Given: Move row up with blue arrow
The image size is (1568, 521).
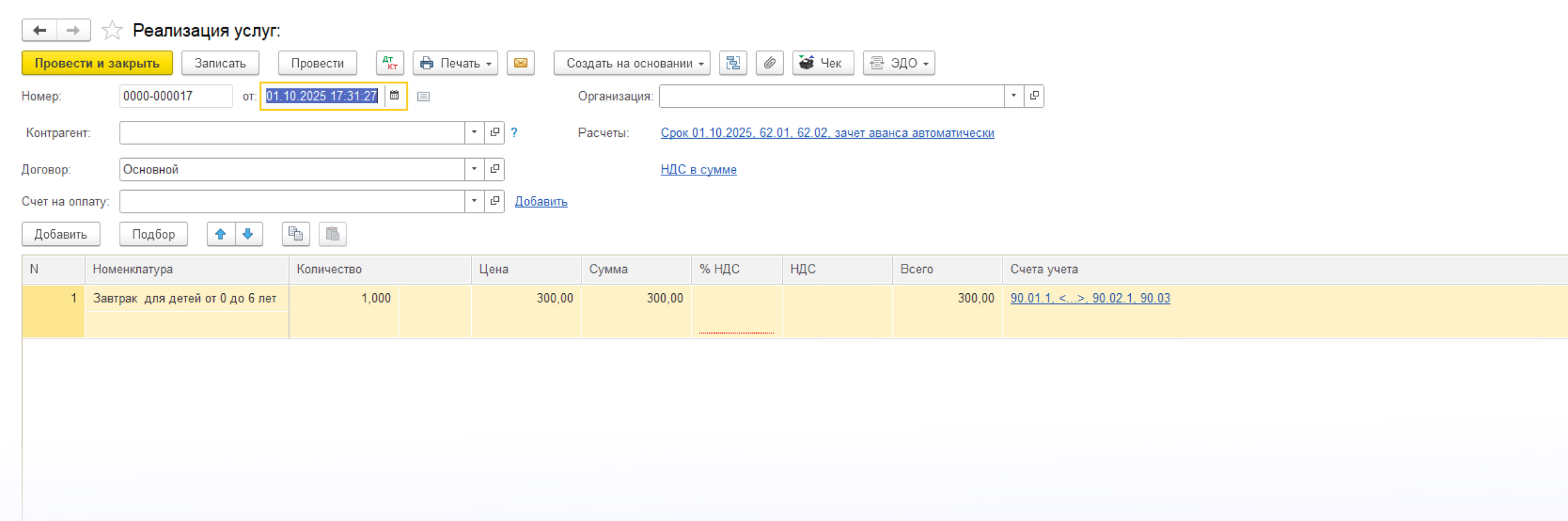Looking at the screenshot, I should (x=221, y=234).
